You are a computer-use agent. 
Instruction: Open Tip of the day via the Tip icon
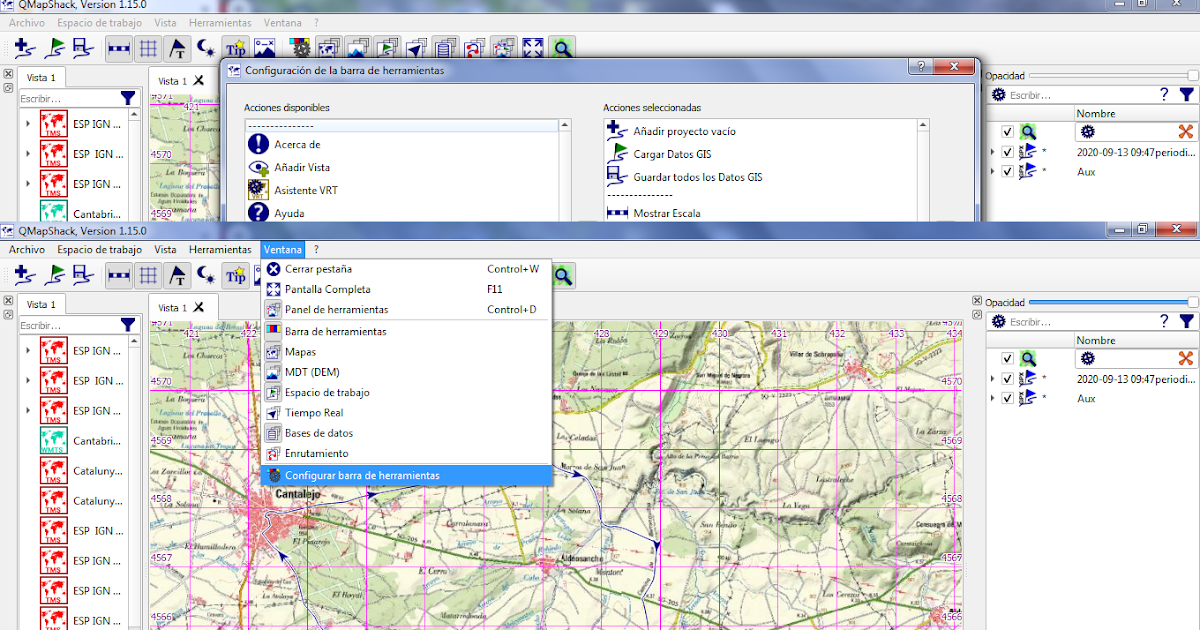pos(235,275)
